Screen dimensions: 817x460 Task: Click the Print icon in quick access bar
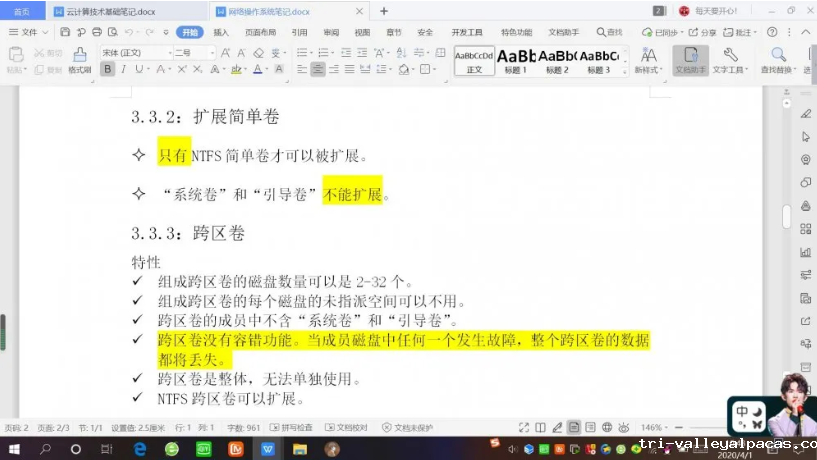click(x=97, y=32)
